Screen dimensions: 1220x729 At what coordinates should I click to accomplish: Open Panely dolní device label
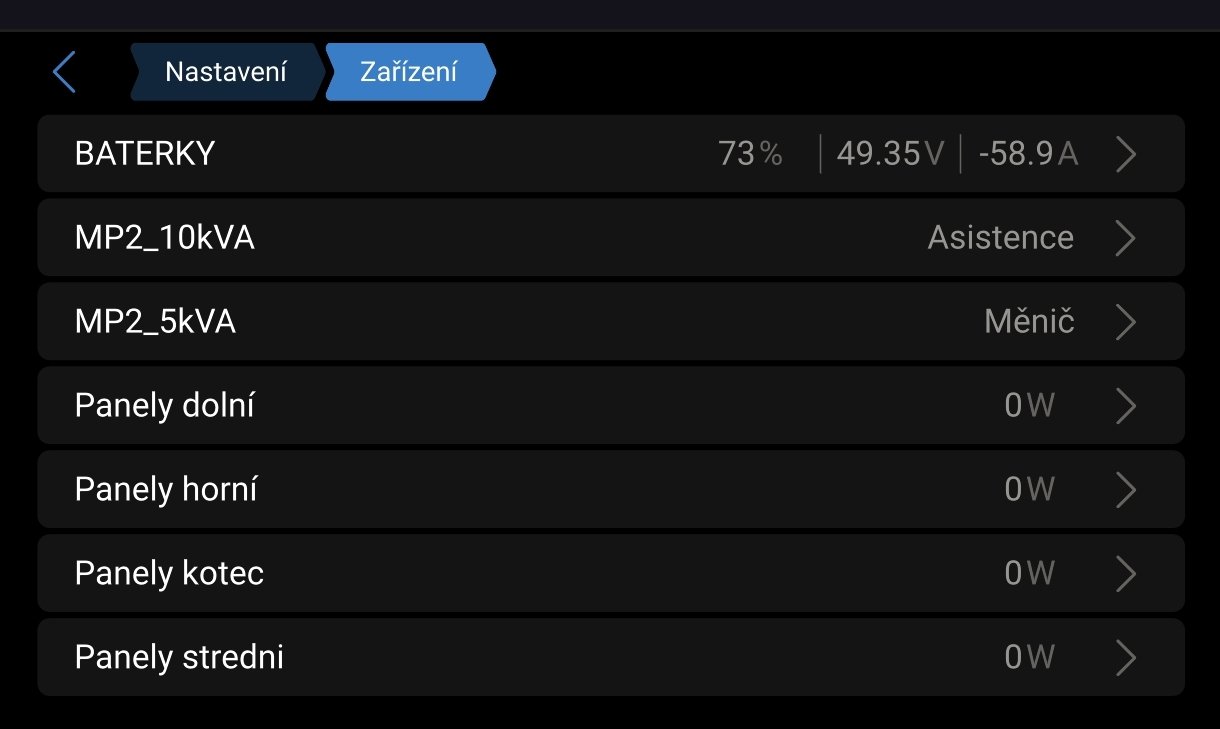(164, 405)
